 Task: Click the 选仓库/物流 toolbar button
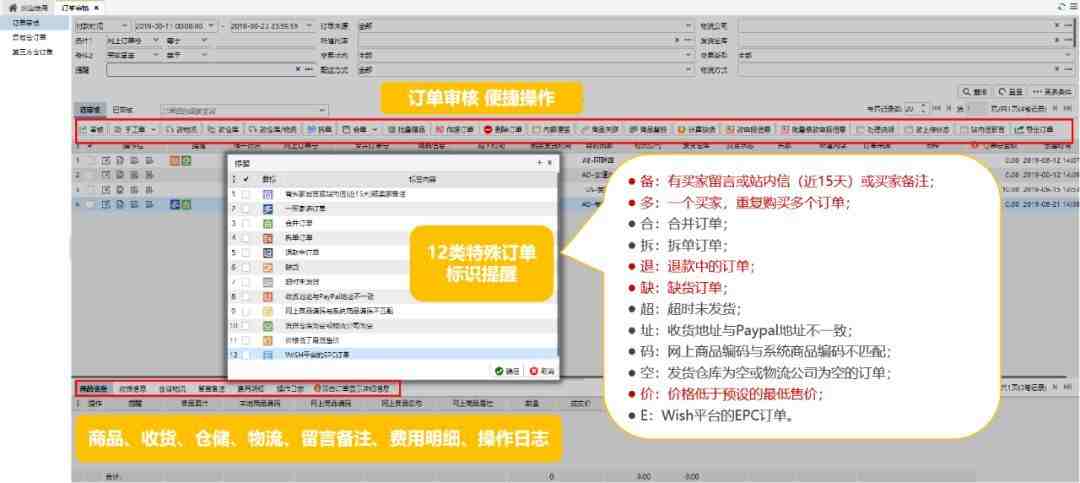click(273, 129)
